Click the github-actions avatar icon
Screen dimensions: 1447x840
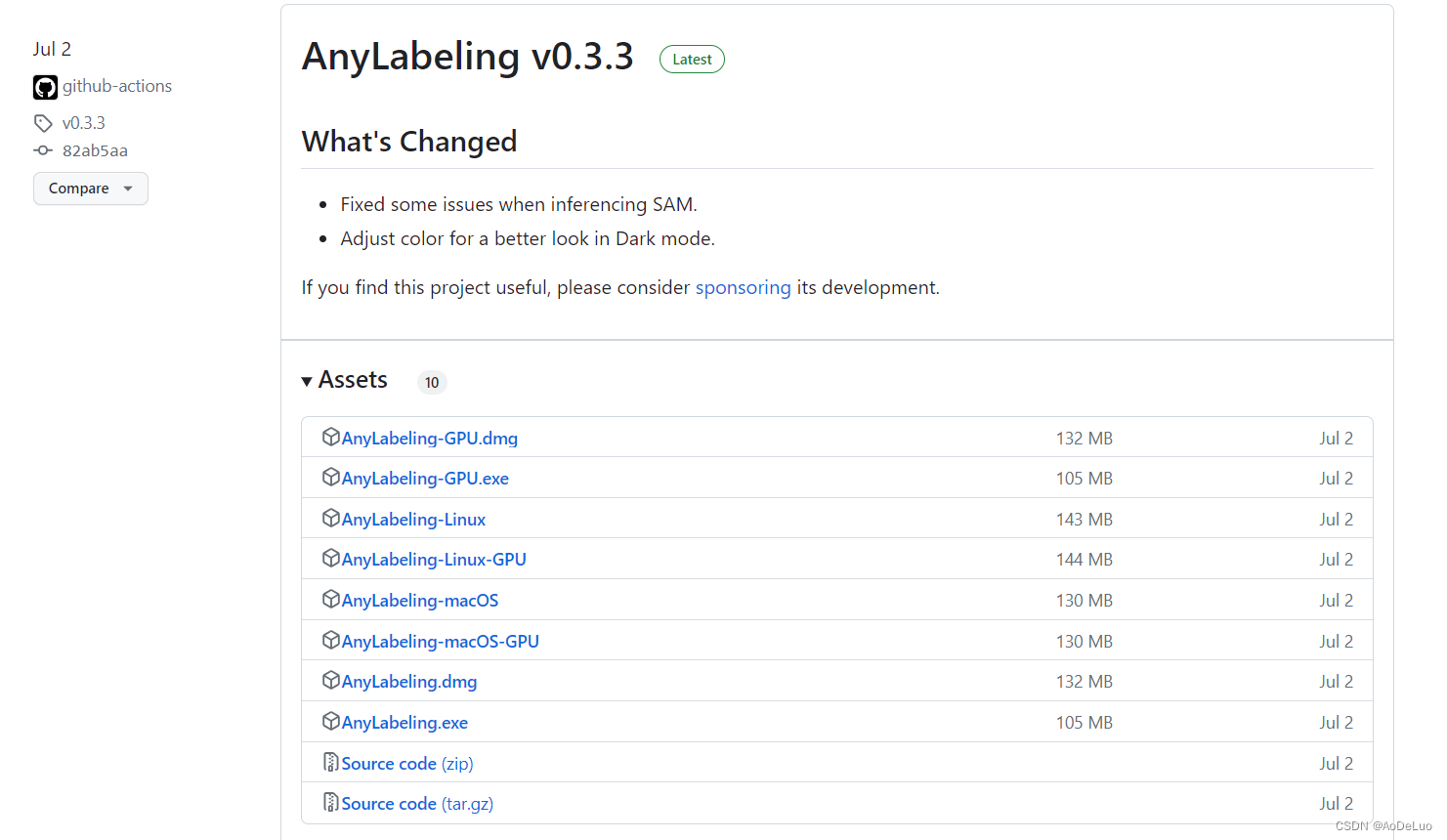(45, 87)
